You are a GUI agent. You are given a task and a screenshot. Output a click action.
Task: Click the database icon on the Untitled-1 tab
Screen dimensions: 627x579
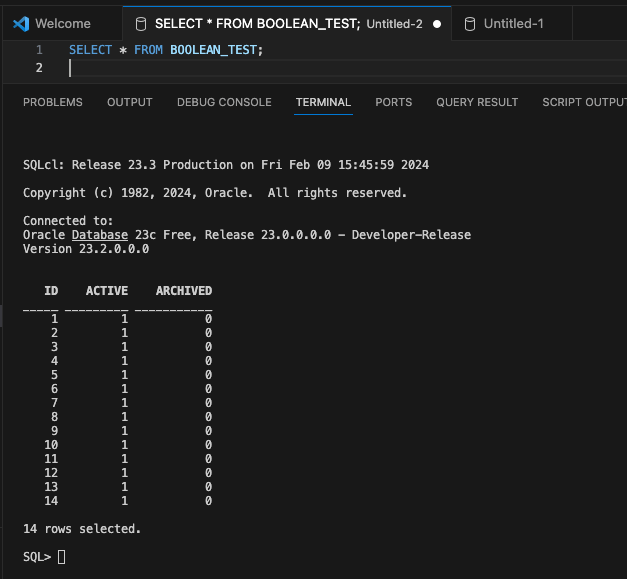pyautogui.click(x=469, y=23)
